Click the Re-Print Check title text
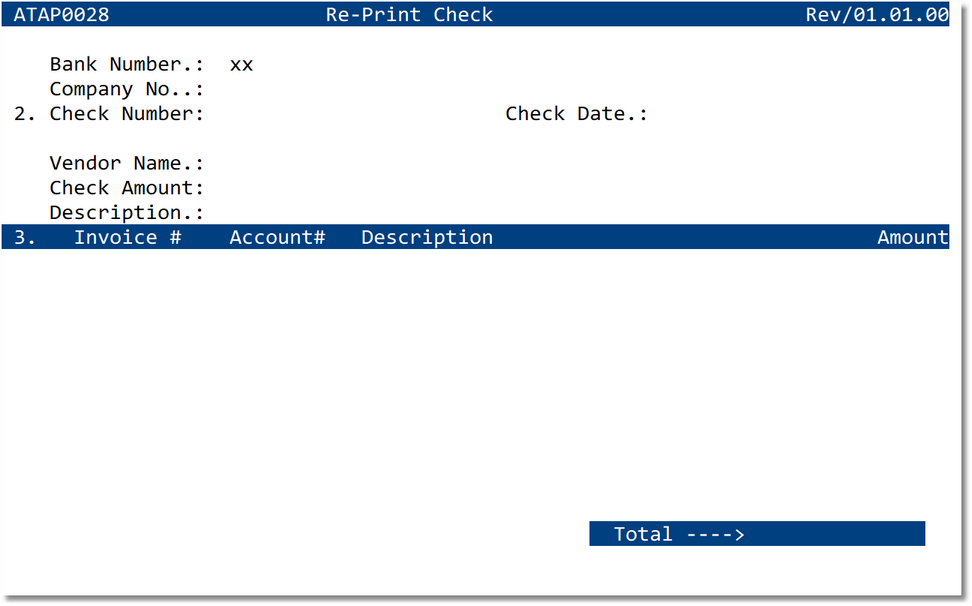 click(x=409, y=14)
